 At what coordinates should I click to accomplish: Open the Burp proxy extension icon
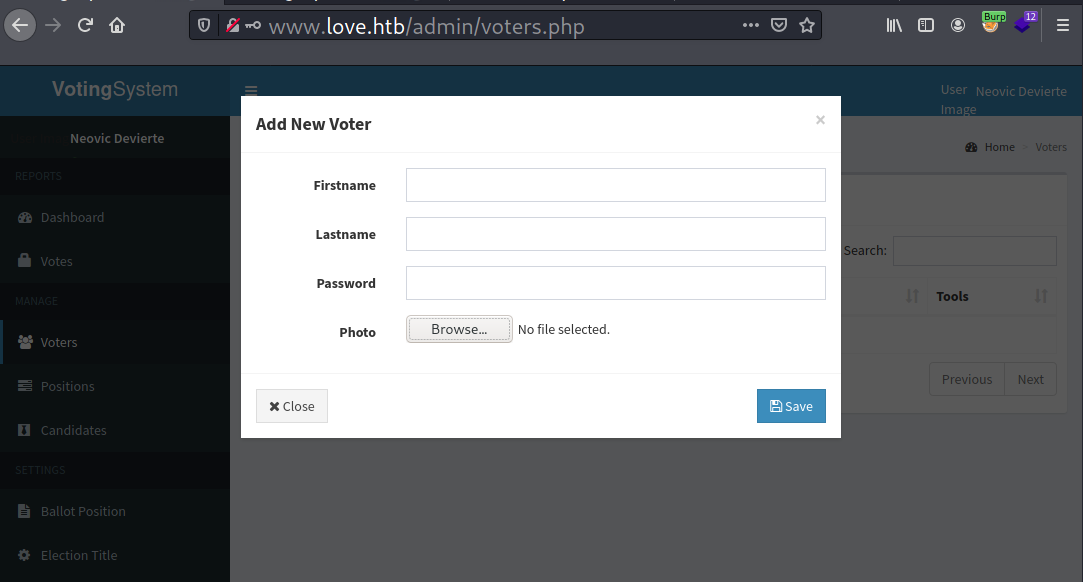[x=991, y=24]
